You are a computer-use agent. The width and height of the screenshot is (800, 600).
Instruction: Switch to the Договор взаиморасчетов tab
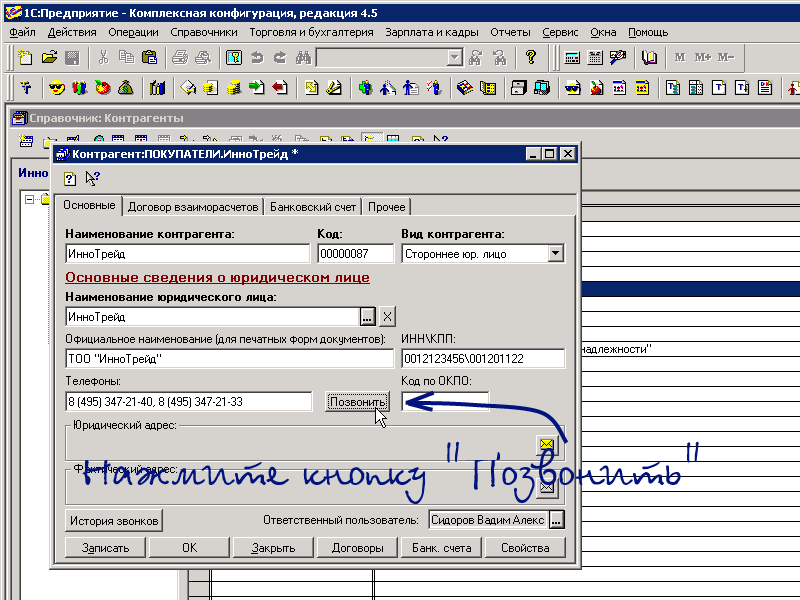[x=193, y=207]
